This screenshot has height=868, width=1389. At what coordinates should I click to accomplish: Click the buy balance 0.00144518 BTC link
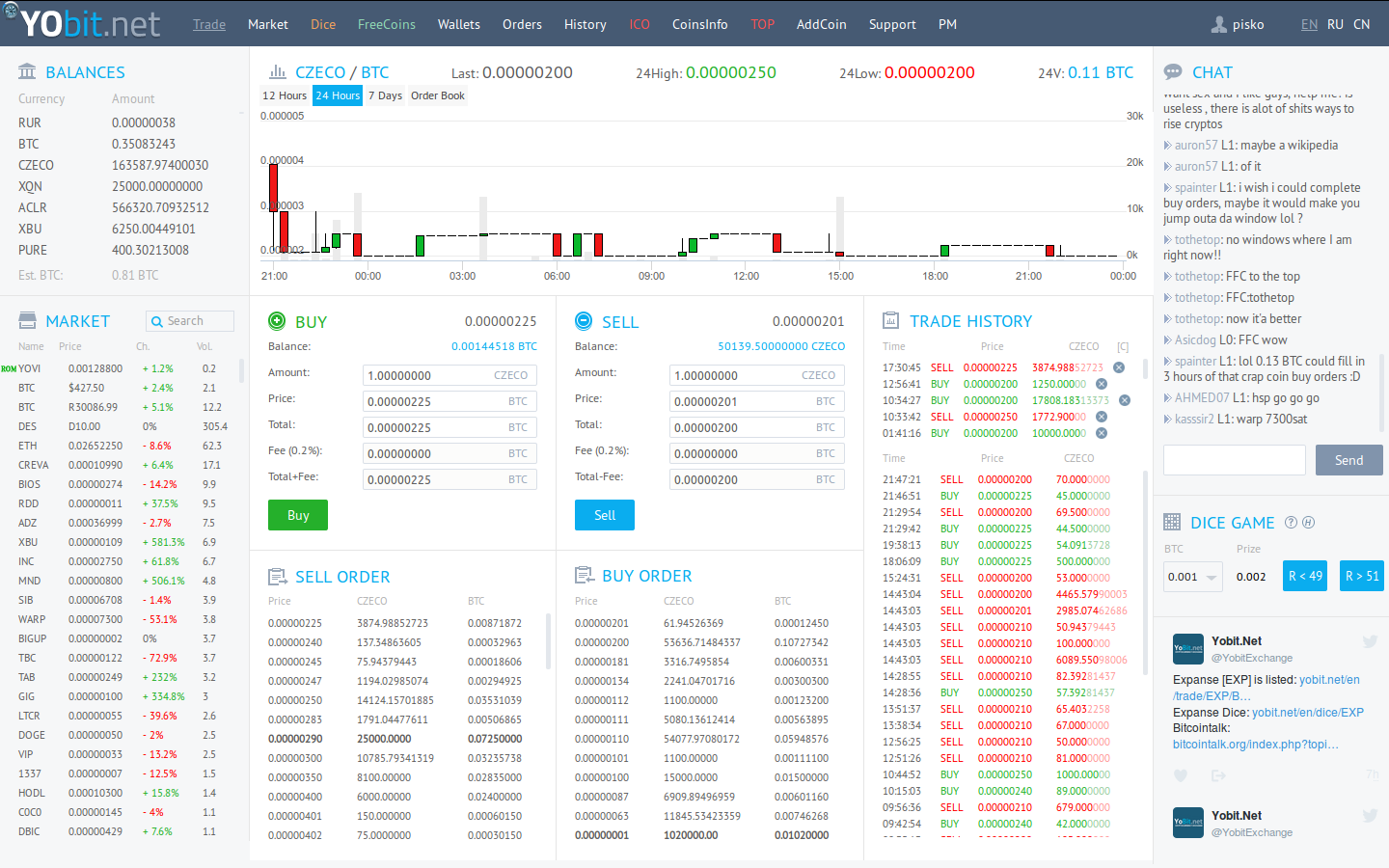tap(495, 346)
